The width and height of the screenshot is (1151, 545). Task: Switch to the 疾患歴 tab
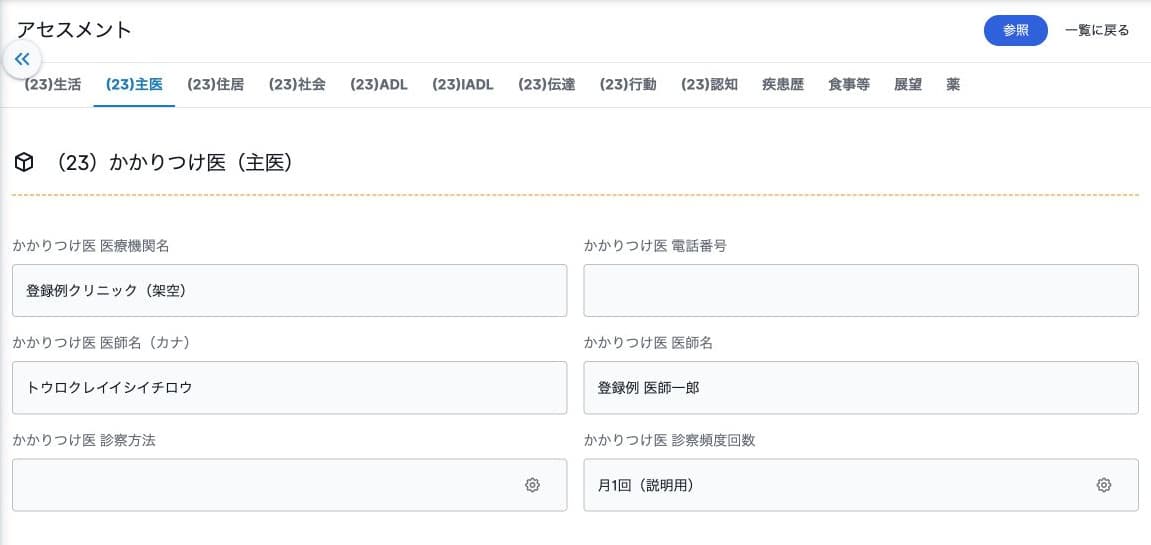783,84
